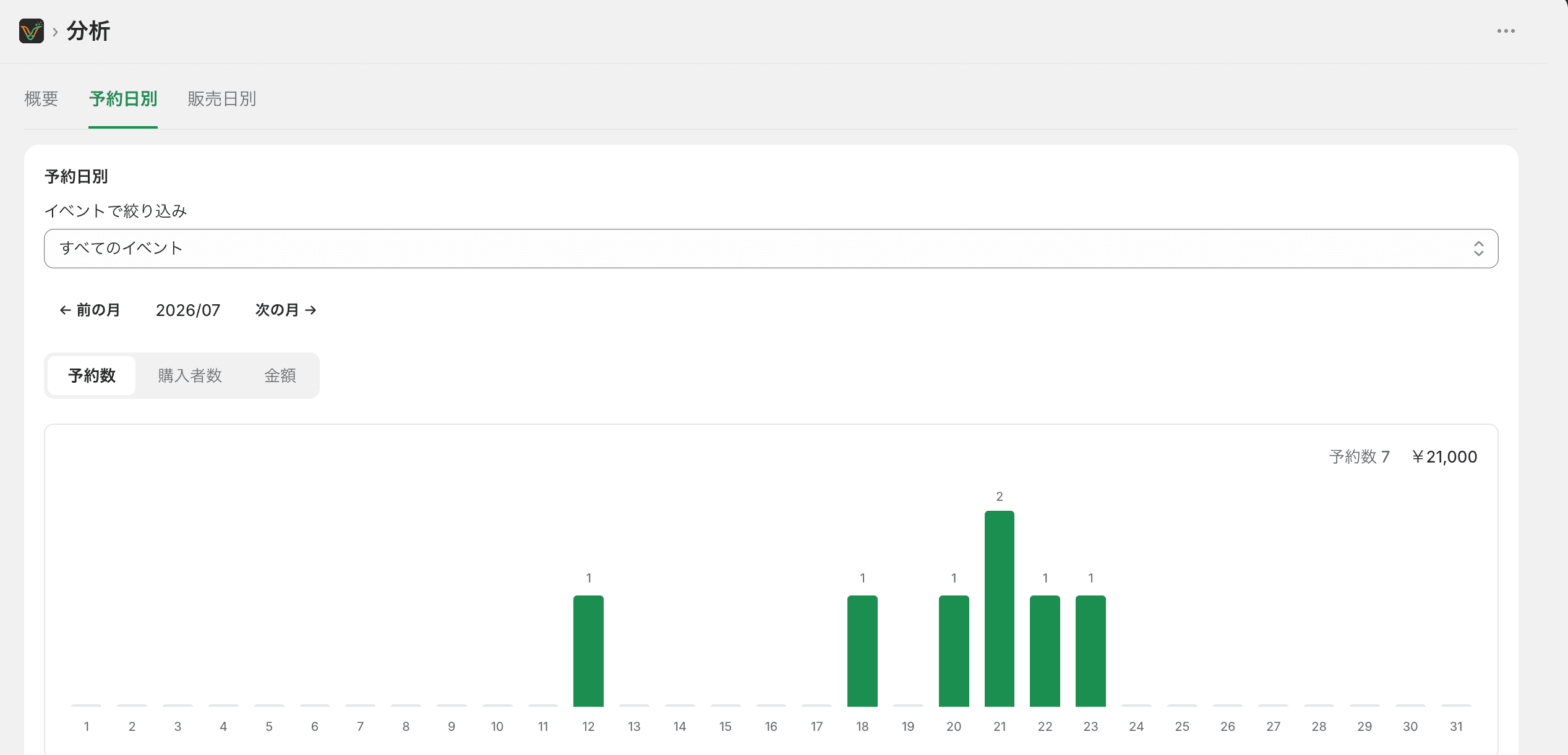Screen dimensions: 1568x755
Task: Go to previous month with 前の月
Action: pos(90,310)
